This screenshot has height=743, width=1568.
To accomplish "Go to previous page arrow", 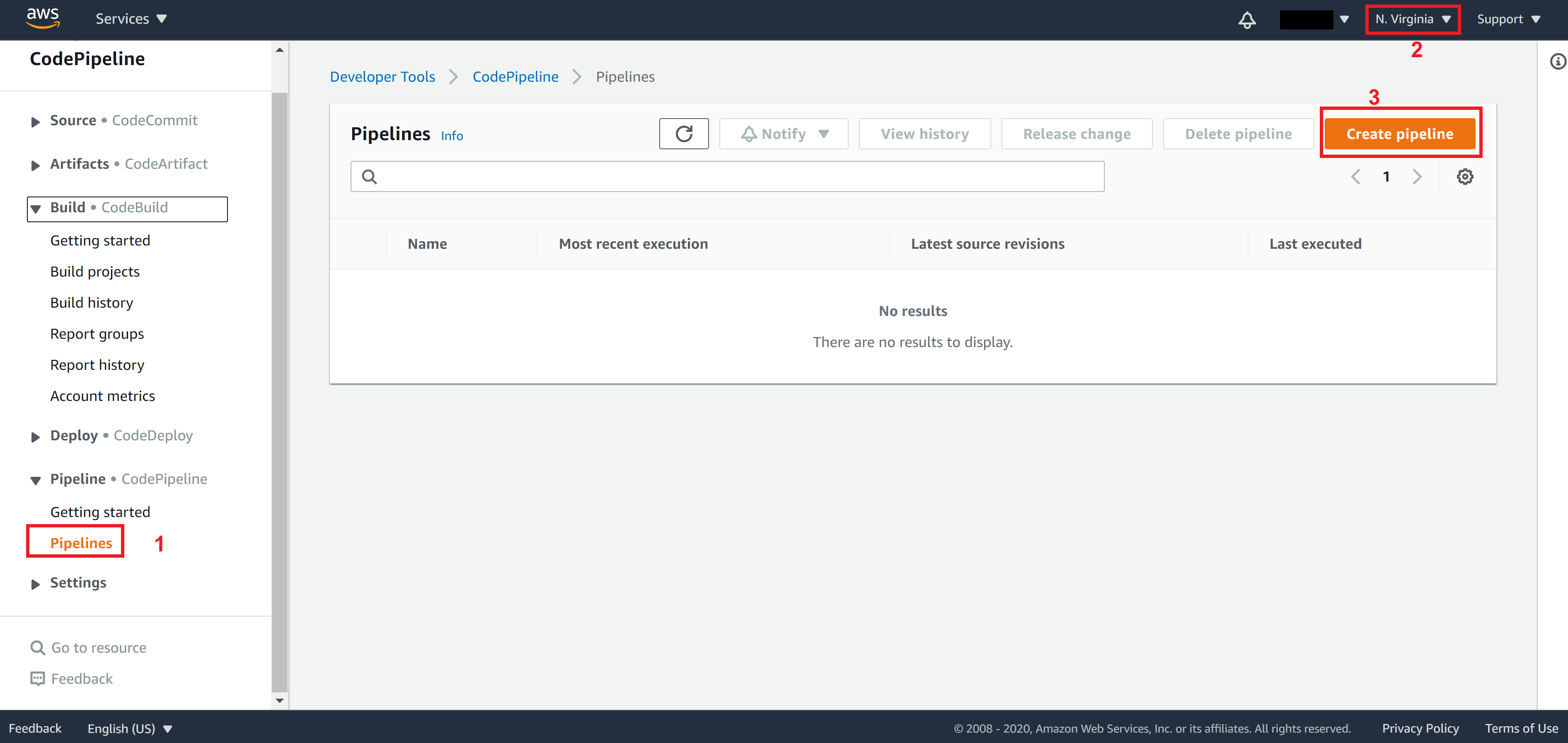I will (x=1355, y=177).
